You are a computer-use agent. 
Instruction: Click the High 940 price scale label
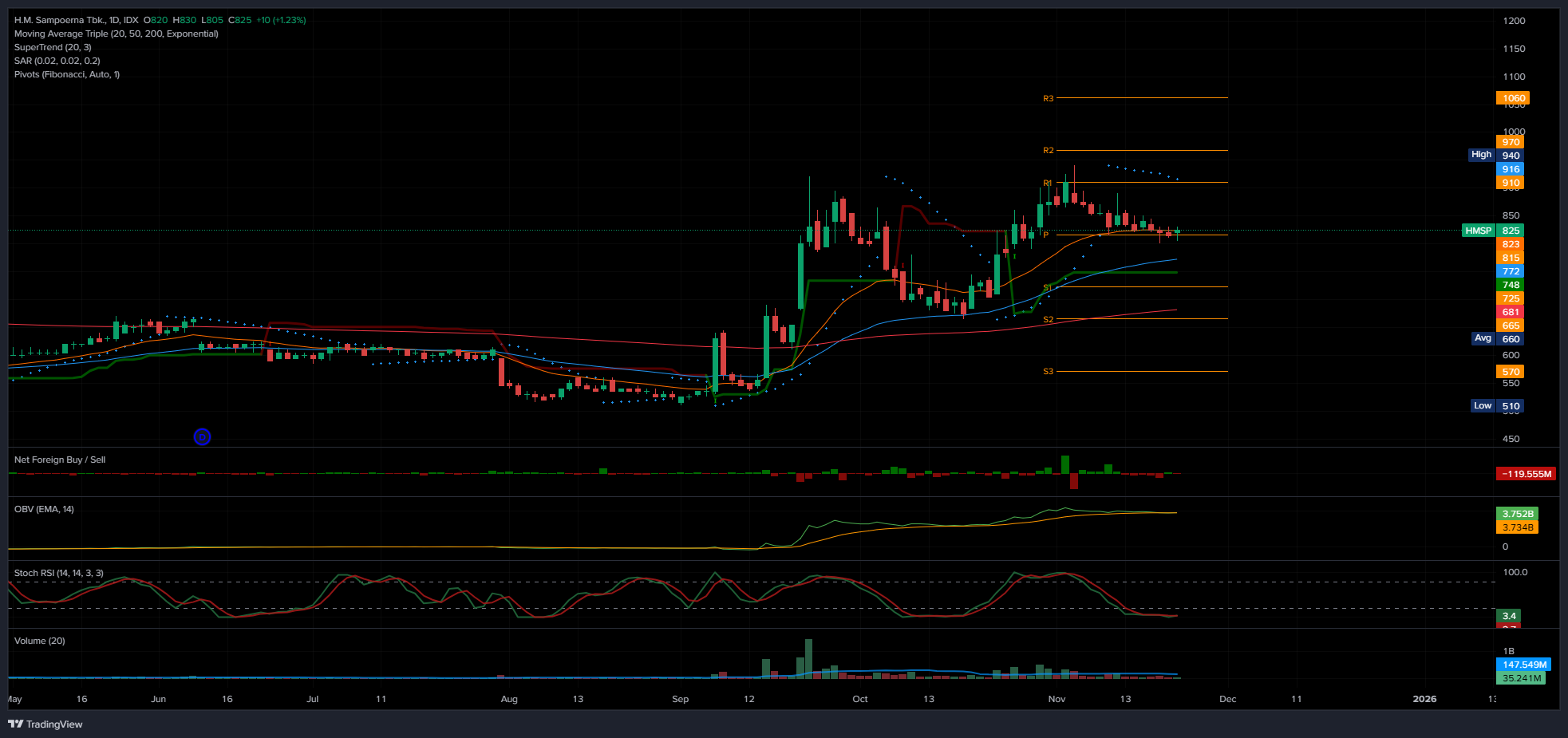tap(1496, 155)
